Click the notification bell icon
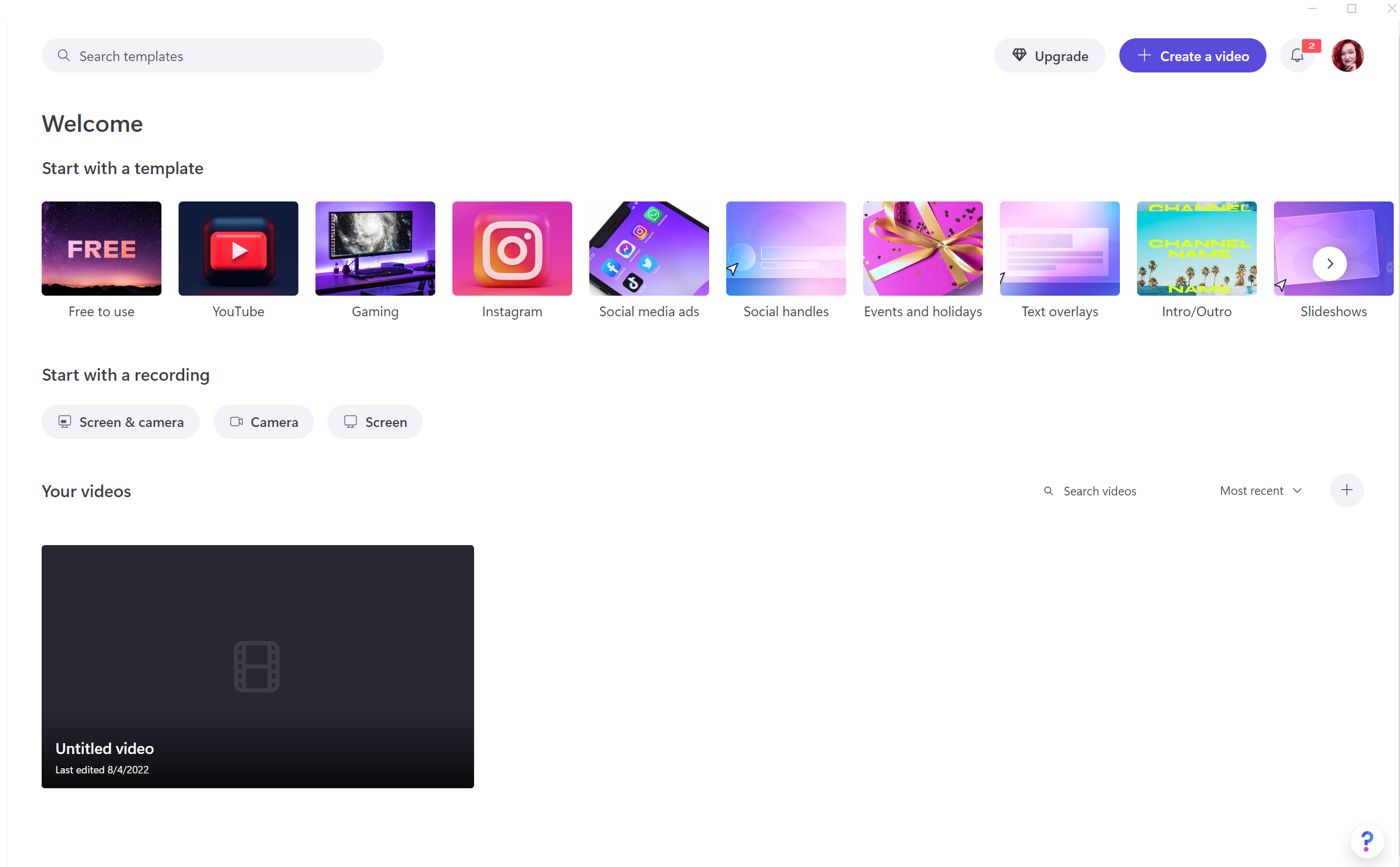Viewport: 1400px width, 867px height. tap(1298, 55)
